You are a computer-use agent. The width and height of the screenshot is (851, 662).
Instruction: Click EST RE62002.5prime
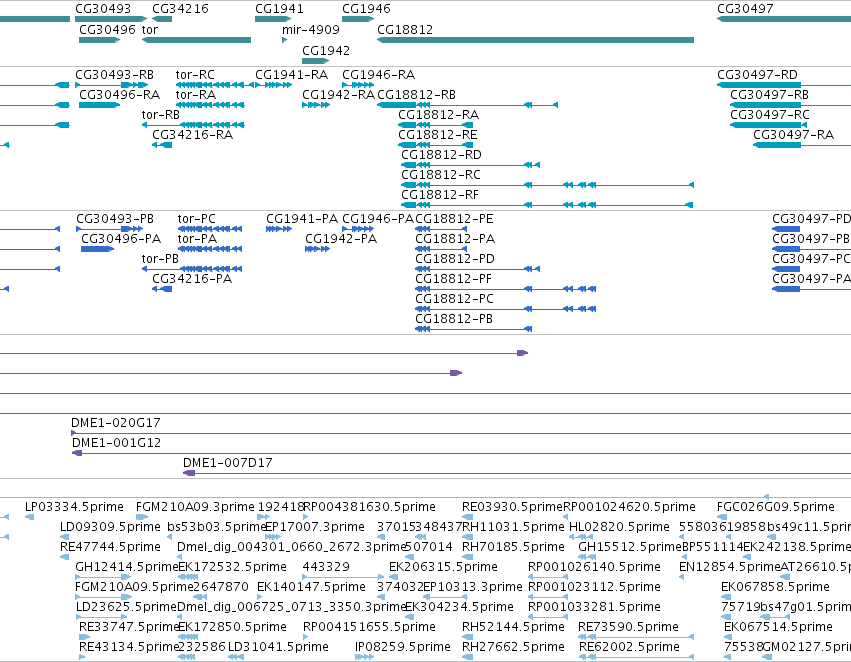(628, 647)
